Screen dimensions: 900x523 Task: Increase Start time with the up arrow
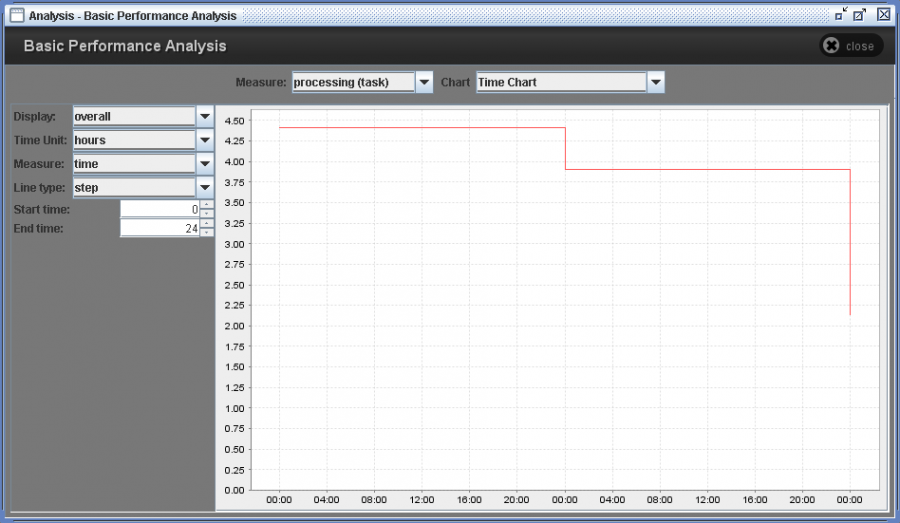point(207,205)
